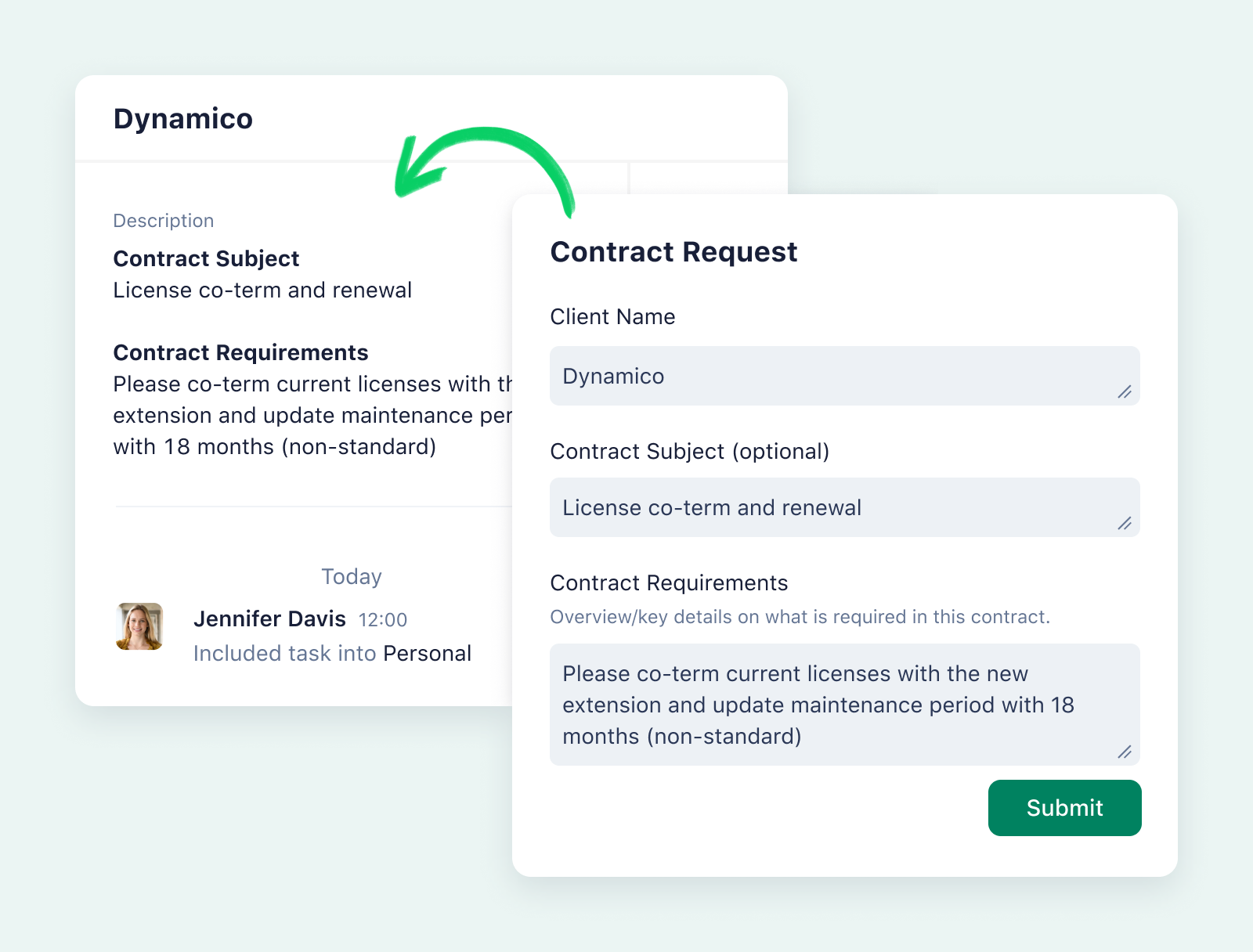Click Jennifer Davis's name in the activity feed
This screenshot has width=1253, height=952.
click(270, 618)
